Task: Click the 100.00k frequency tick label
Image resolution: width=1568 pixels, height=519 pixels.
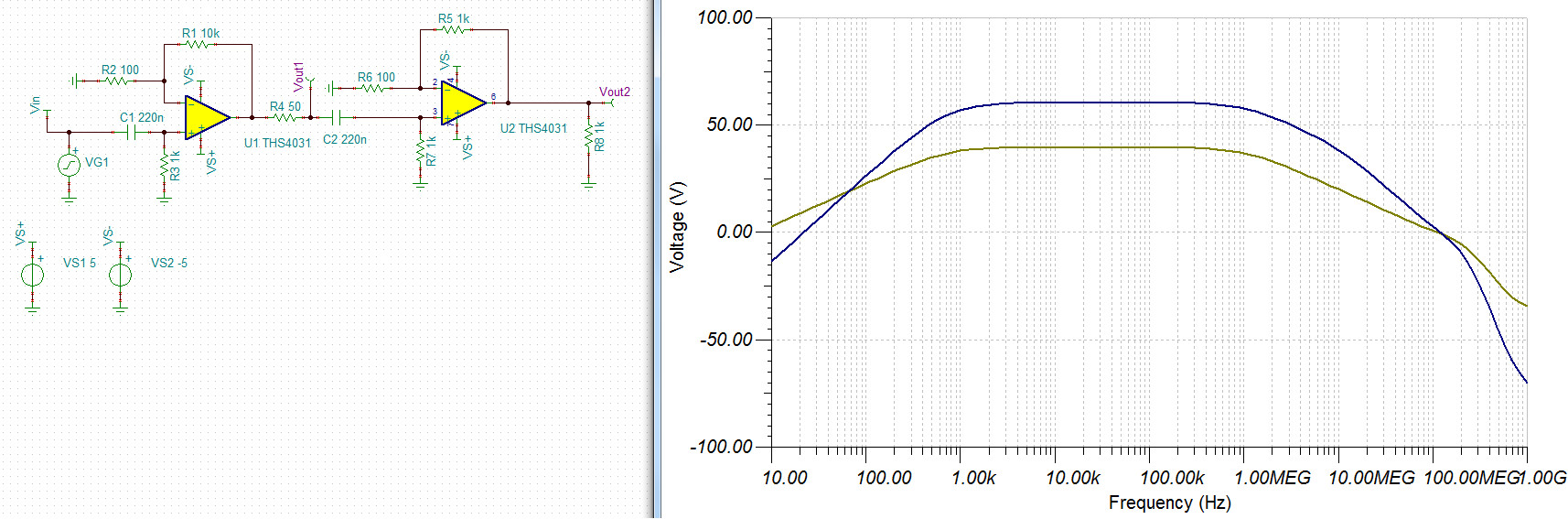Action: 1172,478
